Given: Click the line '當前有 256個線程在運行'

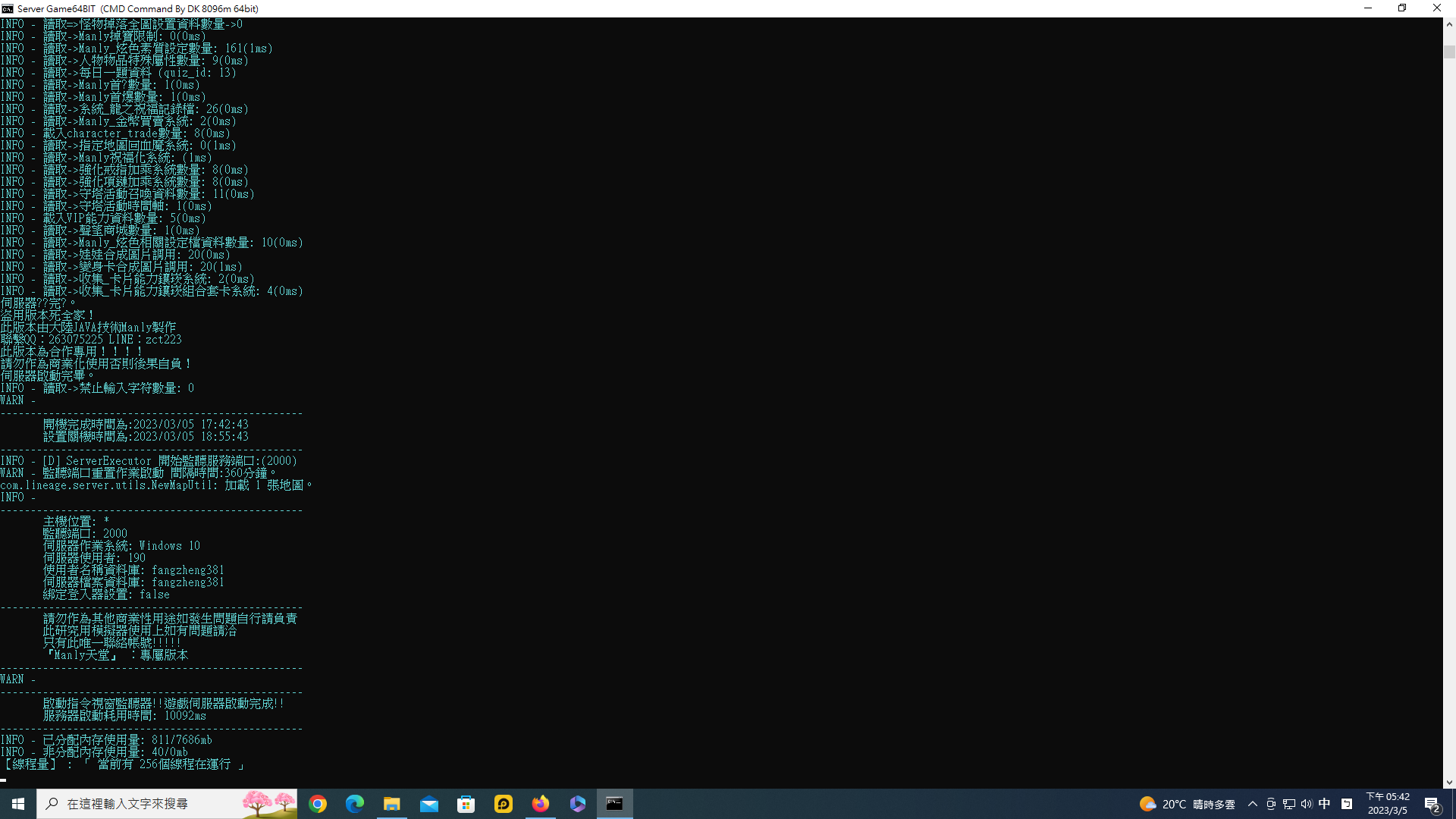Looking at the screenshot, I should [x=164, y=764].
